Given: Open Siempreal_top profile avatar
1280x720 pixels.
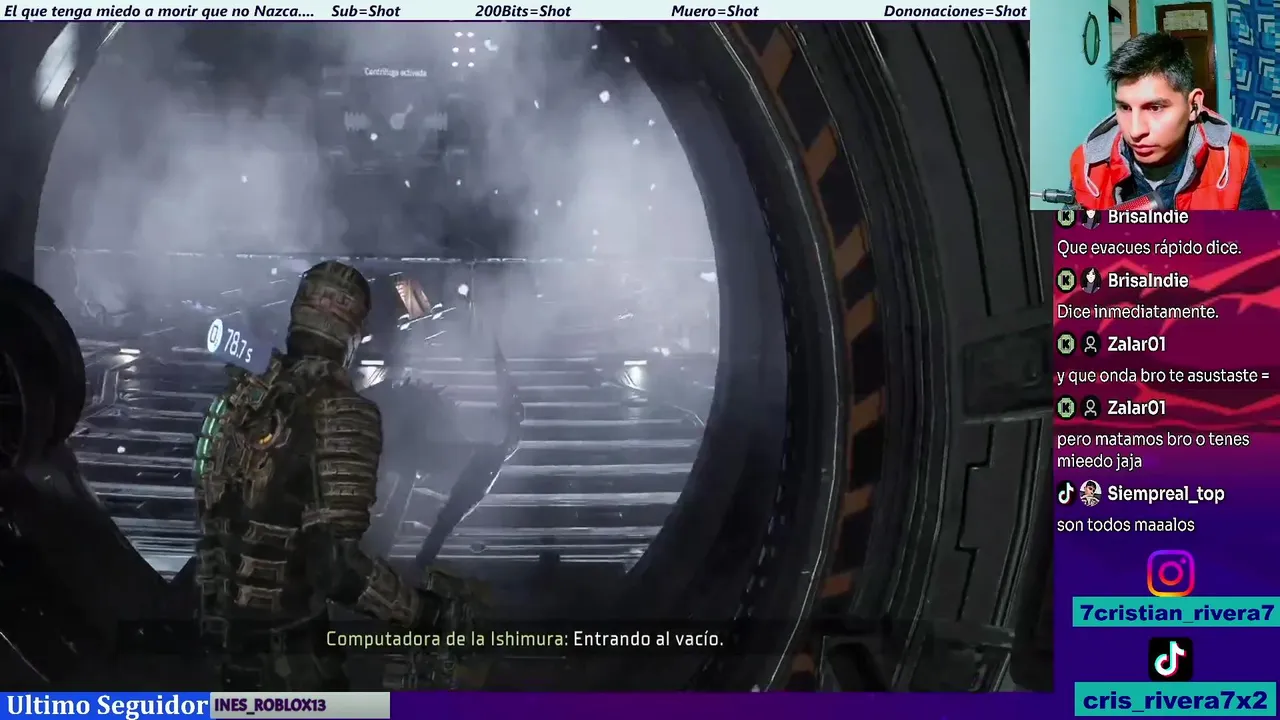Looking at the screenshot, I should click(x=1091, y=493).
